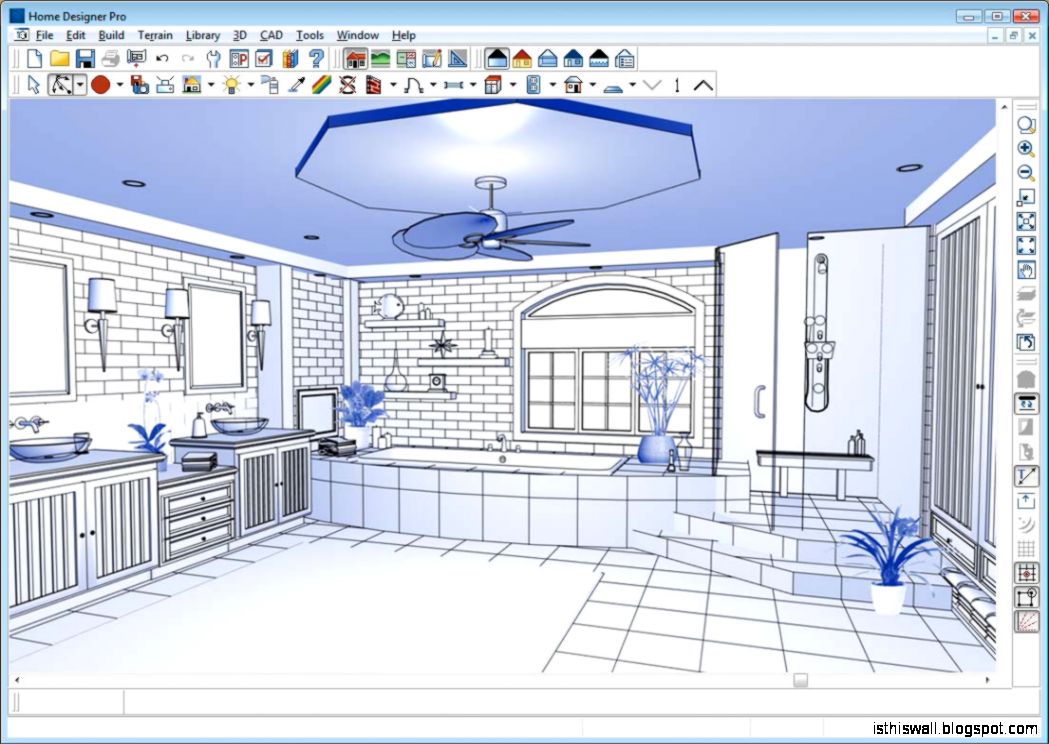Expand the edit tool dropdown arrow
Screen dimensions: 1049x744
coord(81,85)
